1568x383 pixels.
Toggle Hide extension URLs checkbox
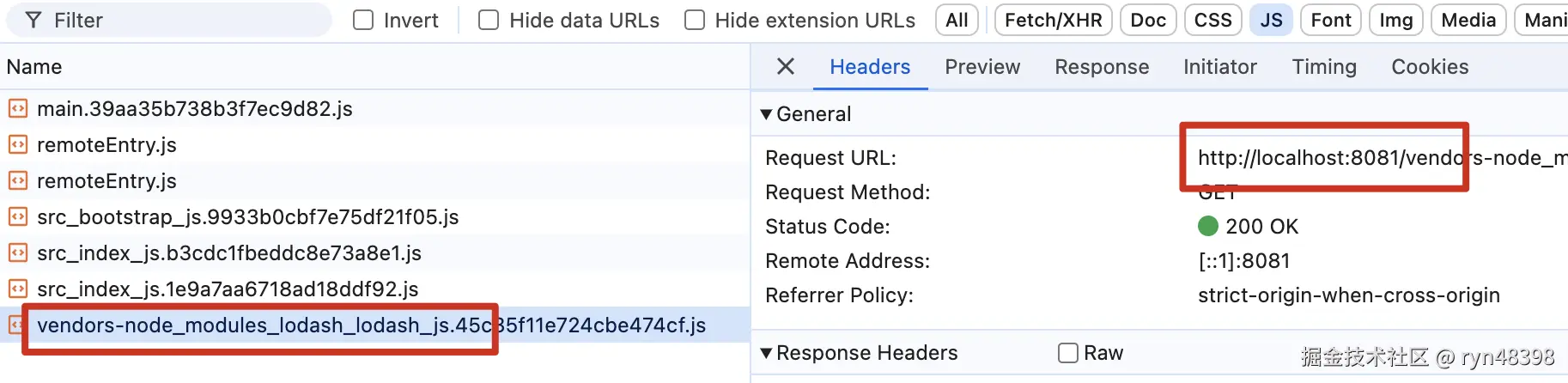pyautogui.click(x=695, y=20)
